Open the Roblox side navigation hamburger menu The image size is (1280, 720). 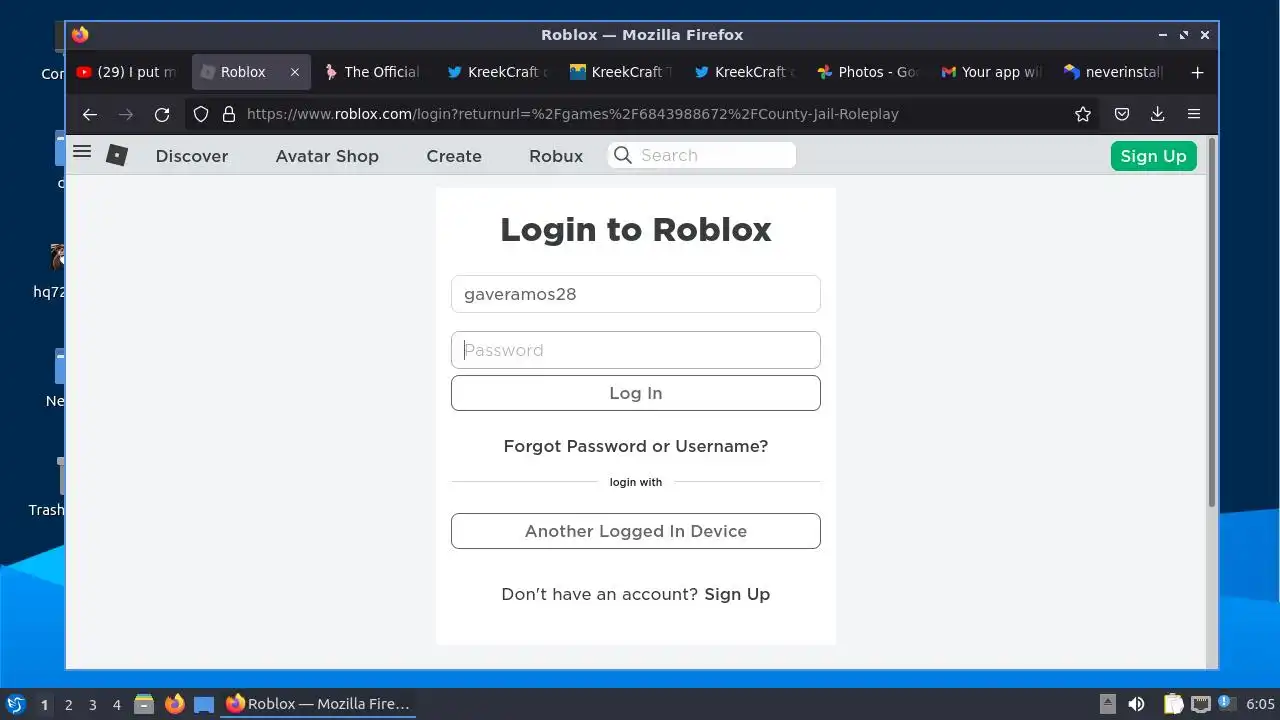pos(83,152)
